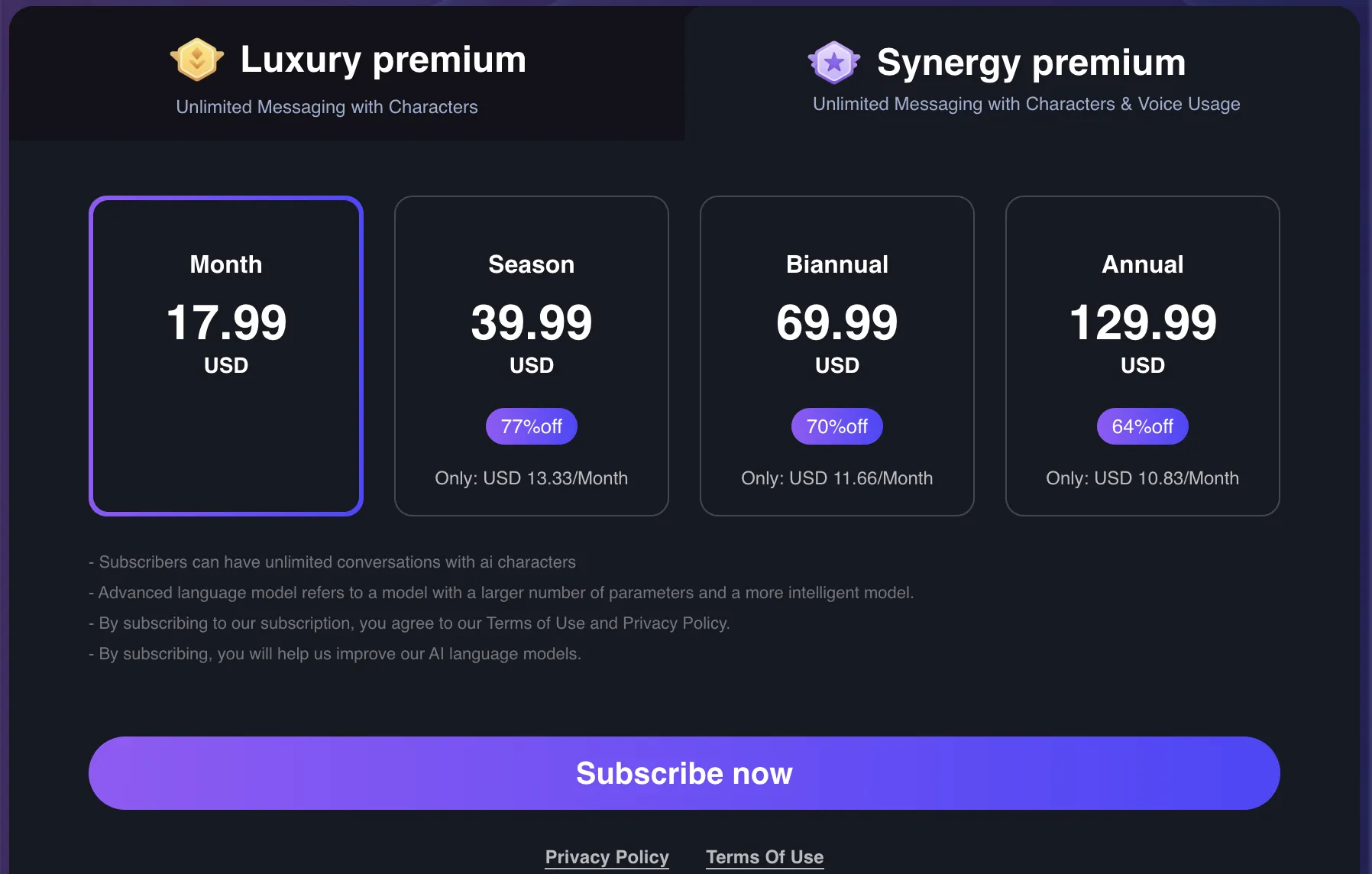This screenshot has width=1372, height=874.
Task: Click USD 13.33/Month text under Season
Action: click(x=531, y=477)
